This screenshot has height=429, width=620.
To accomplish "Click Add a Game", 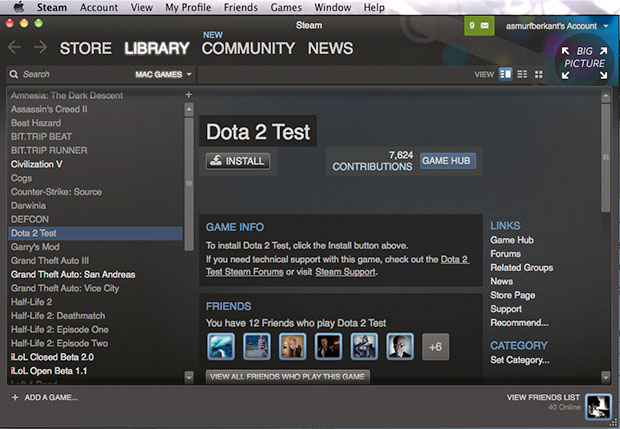I will pyautogui.click(x=51, y=397).
